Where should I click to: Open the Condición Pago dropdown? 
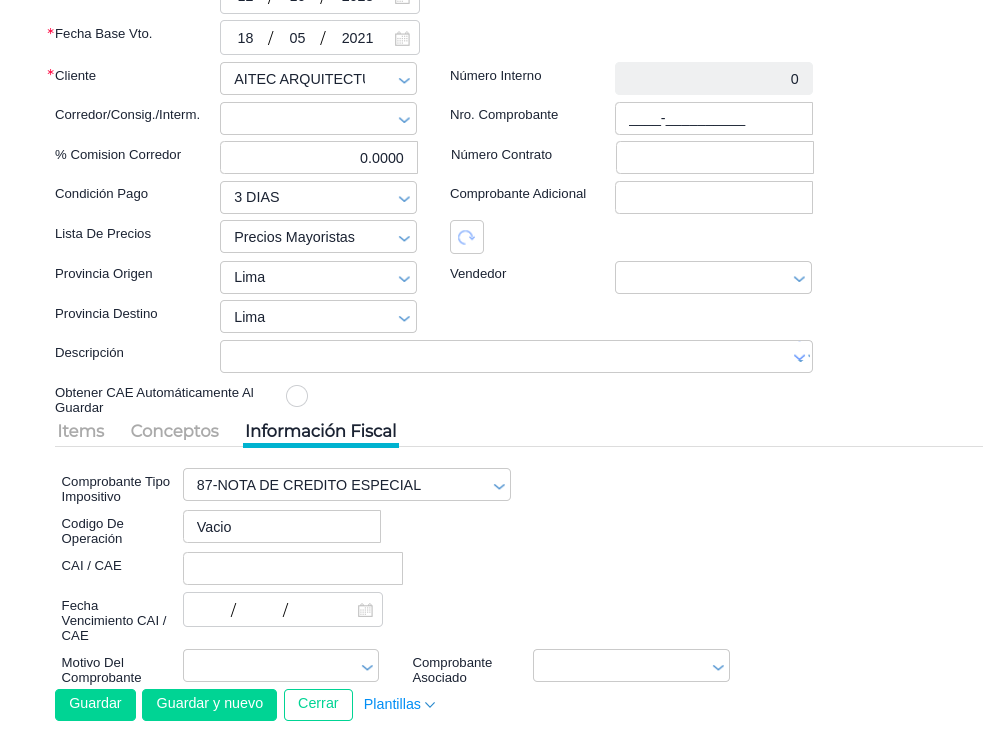[x=404, y=198]
